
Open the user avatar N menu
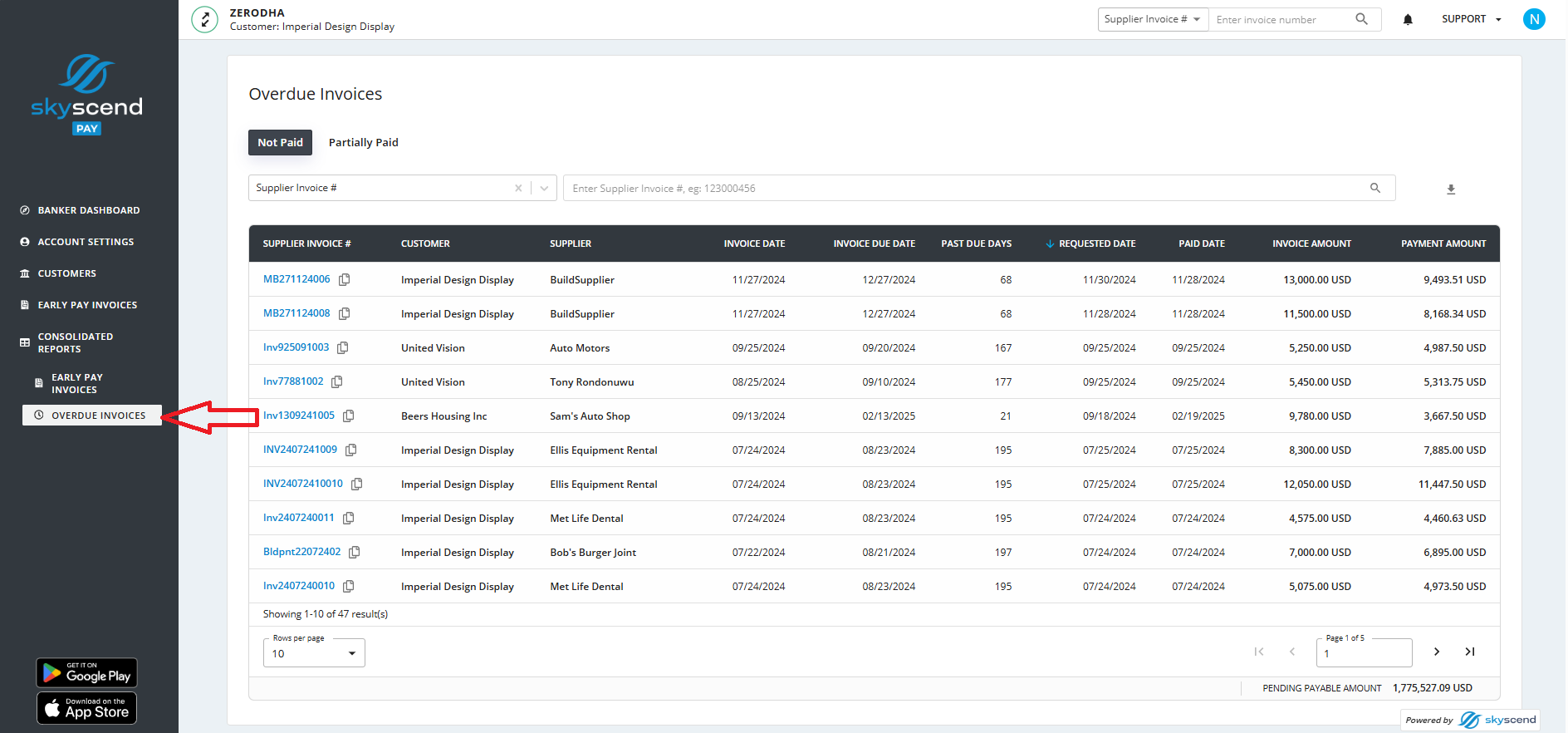1534,19
